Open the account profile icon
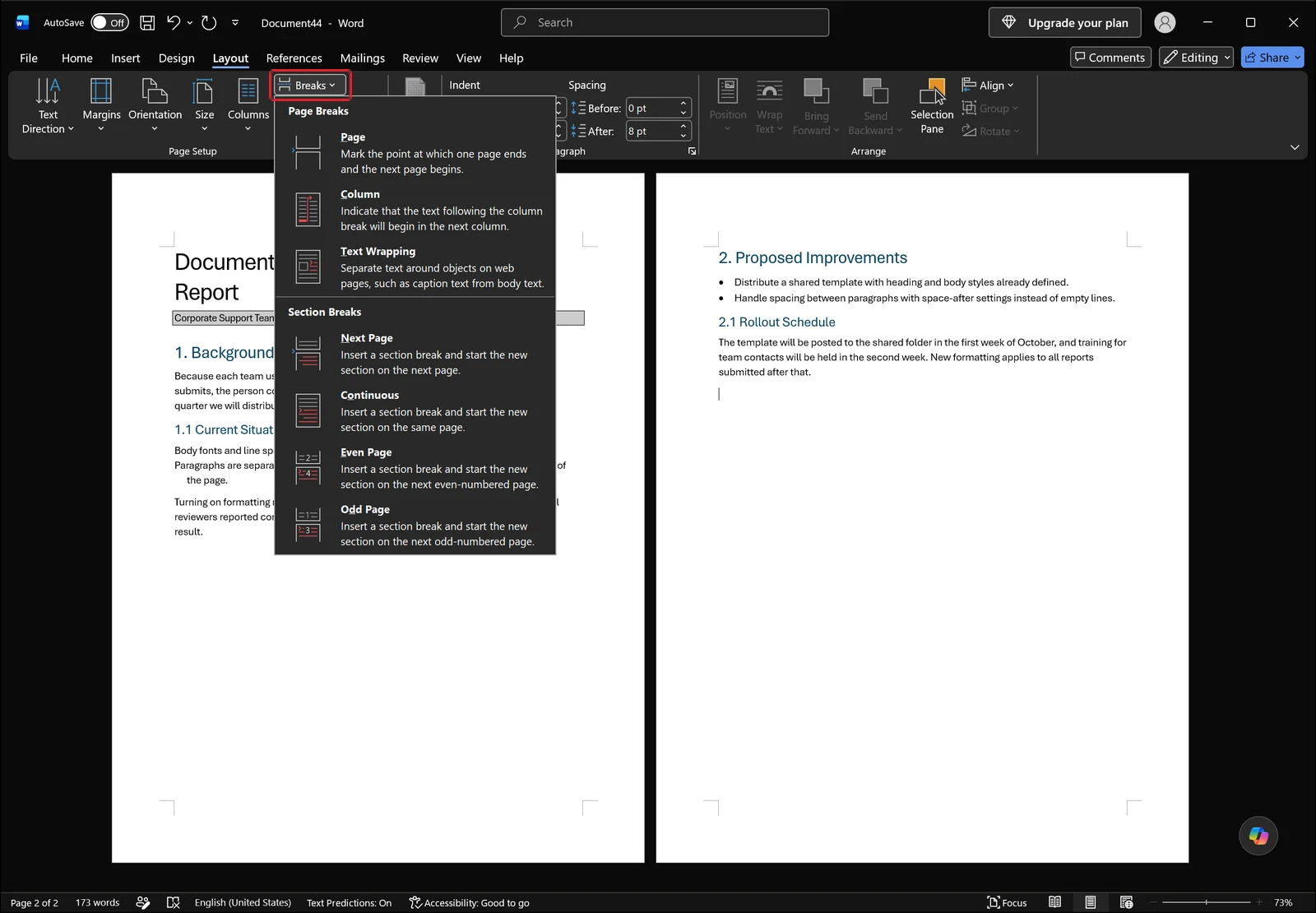 point(1165,23)
